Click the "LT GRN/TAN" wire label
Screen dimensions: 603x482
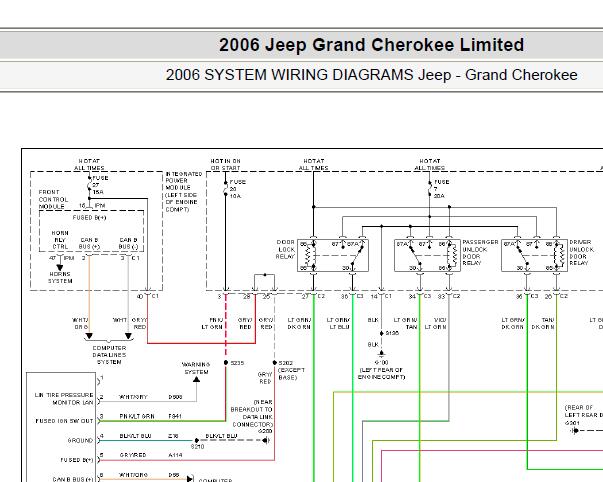point(406,323)
